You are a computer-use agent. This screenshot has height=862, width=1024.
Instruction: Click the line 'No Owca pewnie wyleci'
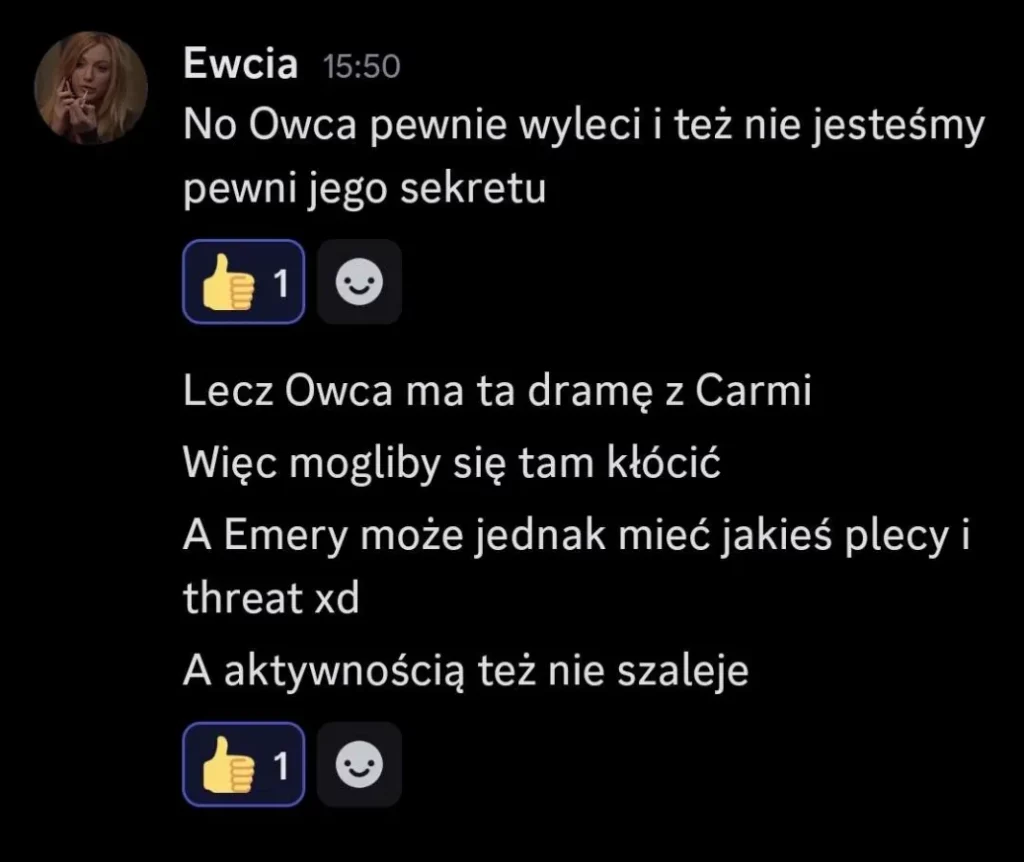(x=584, y=125)
